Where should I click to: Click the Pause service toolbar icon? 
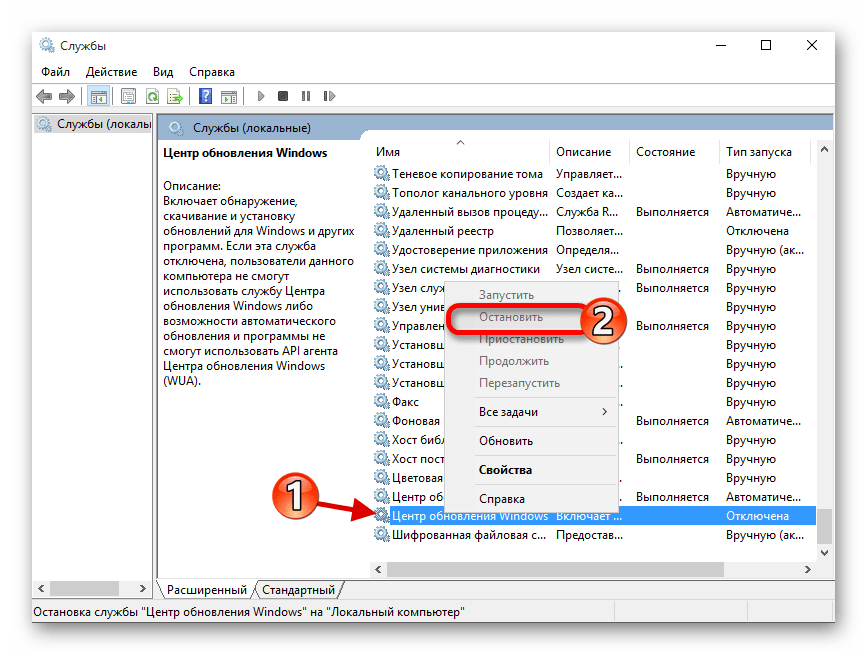[x=306, y=96]
